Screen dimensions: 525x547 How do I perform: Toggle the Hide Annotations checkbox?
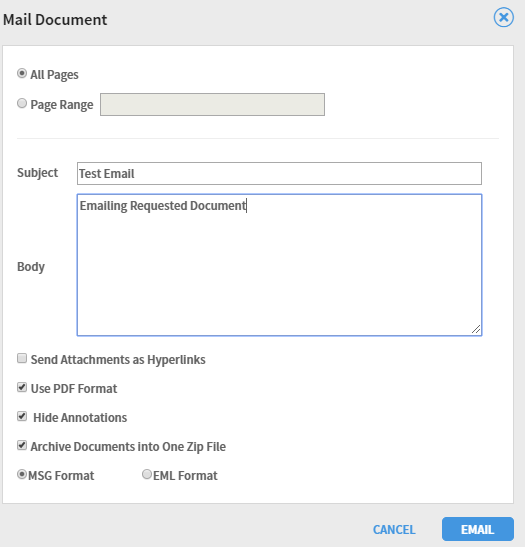point(22,416)
